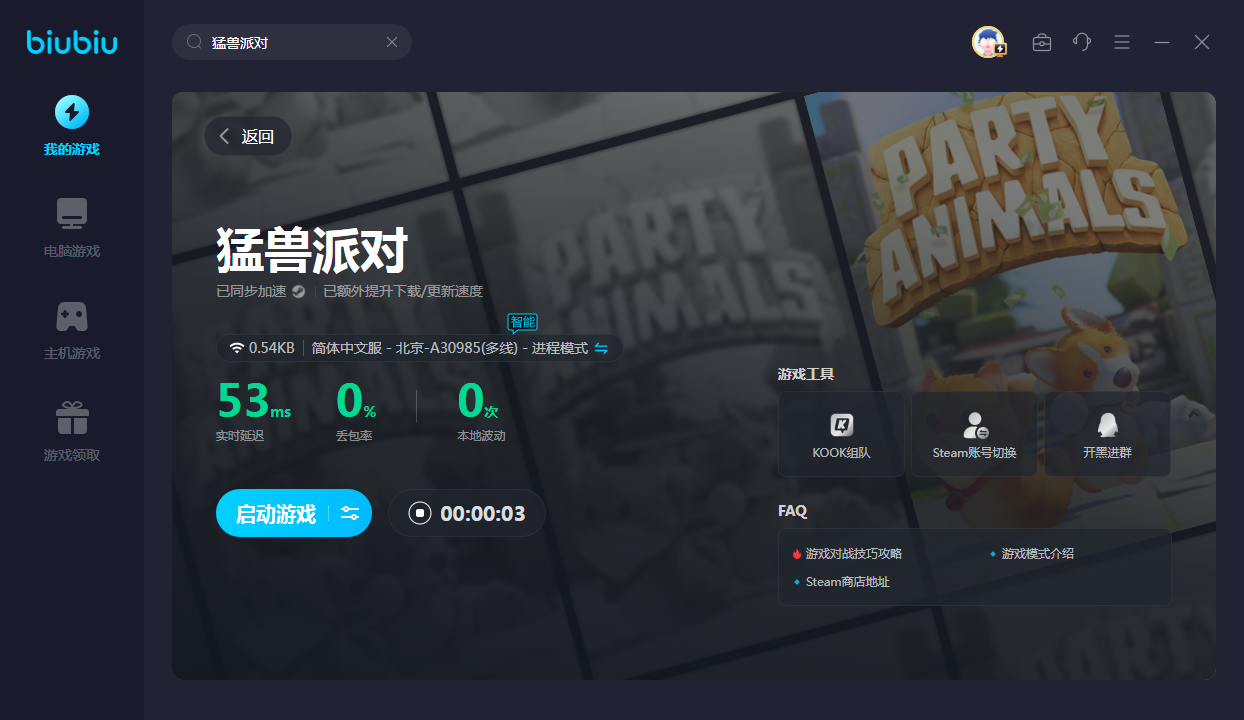This screenshot has width=1244, height=720.
Task: Switch server via the swap arrows icon
Action: pyautogui.click(x=601, y=348)
